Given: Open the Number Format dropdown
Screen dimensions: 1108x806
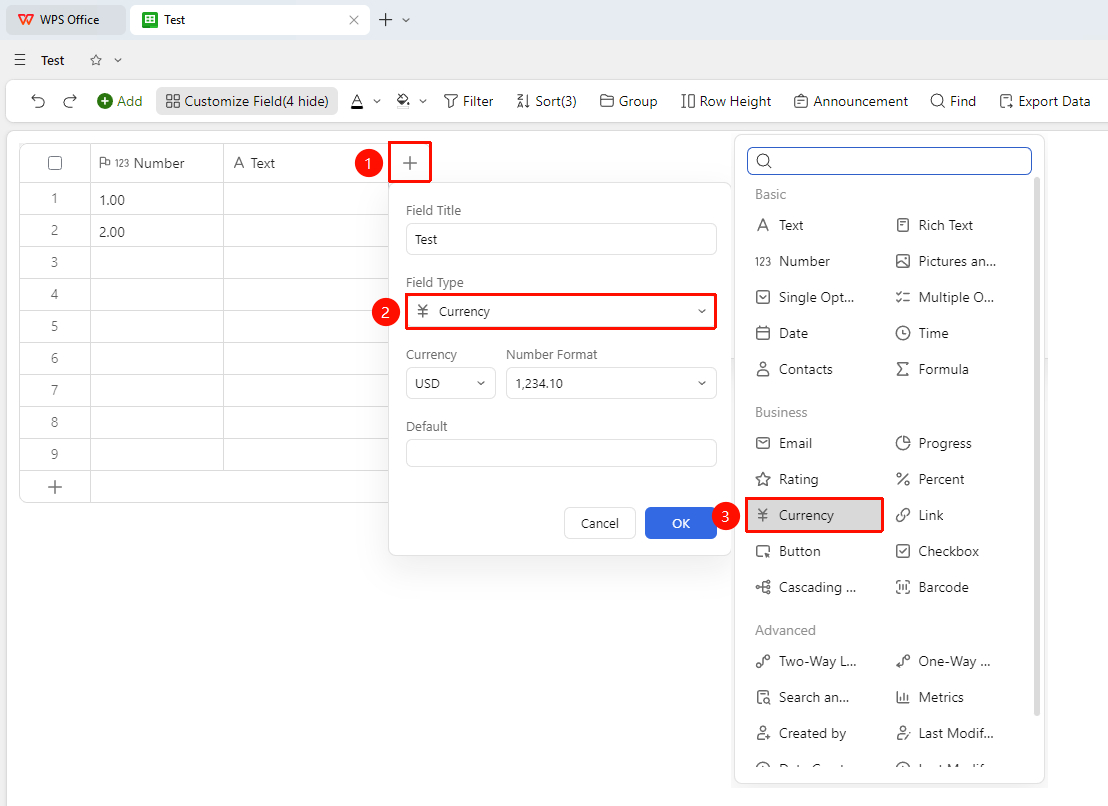Looking at the screenshot, I should 611,384.
